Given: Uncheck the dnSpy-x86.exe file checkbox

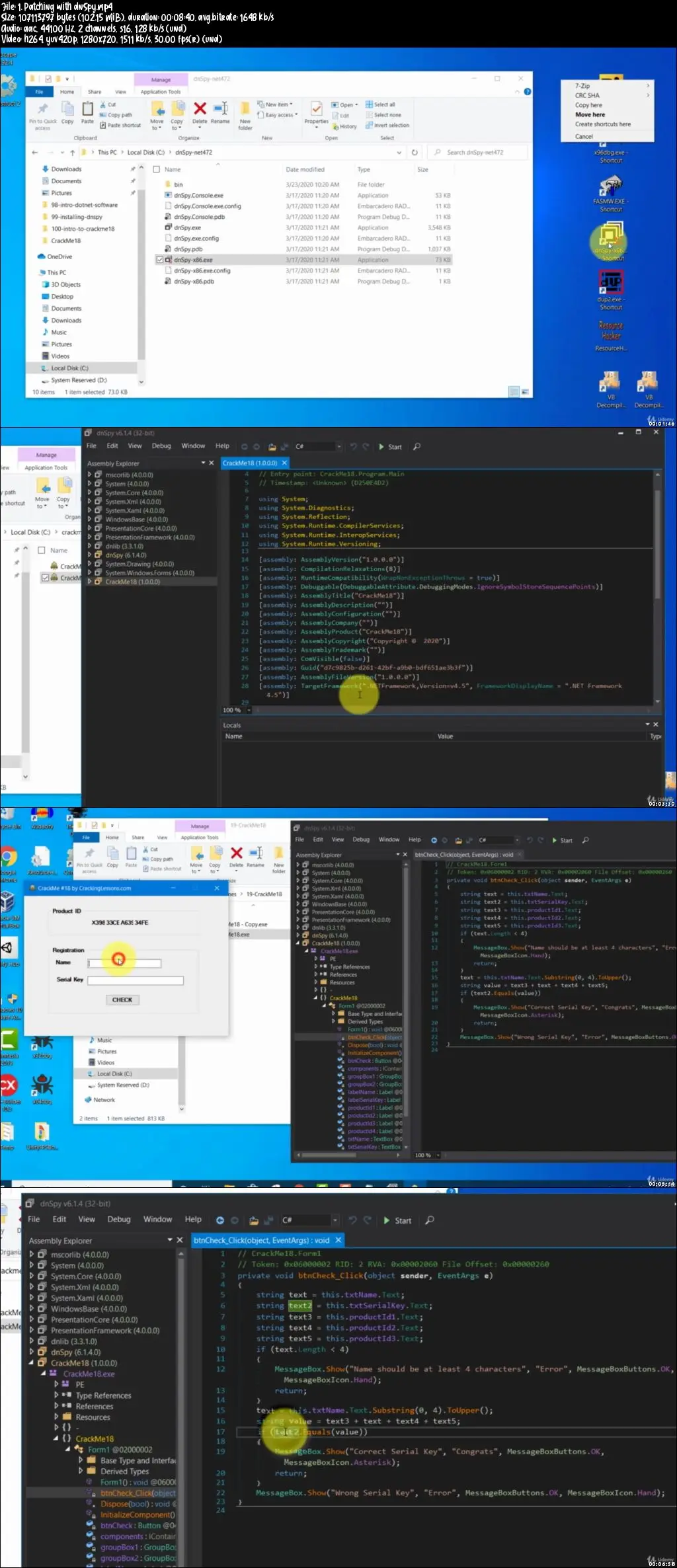Looking at the screenshot, I should click(159, 260).
